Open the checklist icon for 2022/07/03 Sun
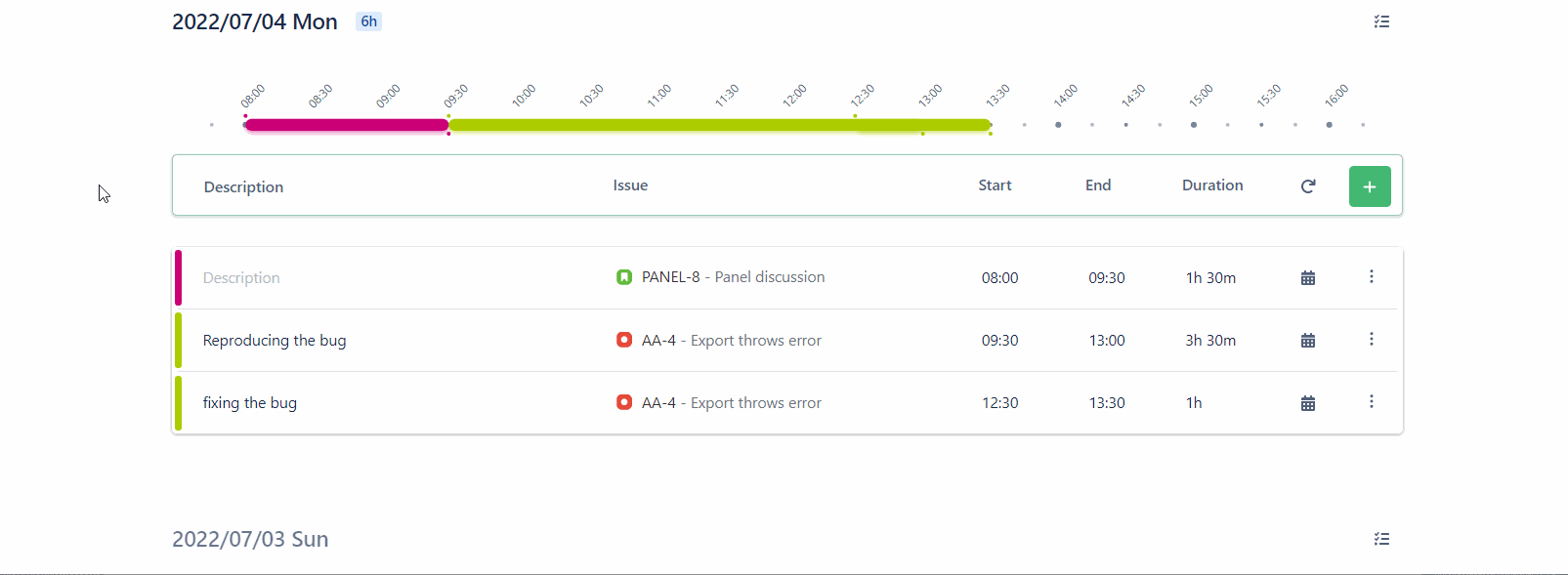The width and height of the screenshot is (1568, 575). [x=1381, y=539]
